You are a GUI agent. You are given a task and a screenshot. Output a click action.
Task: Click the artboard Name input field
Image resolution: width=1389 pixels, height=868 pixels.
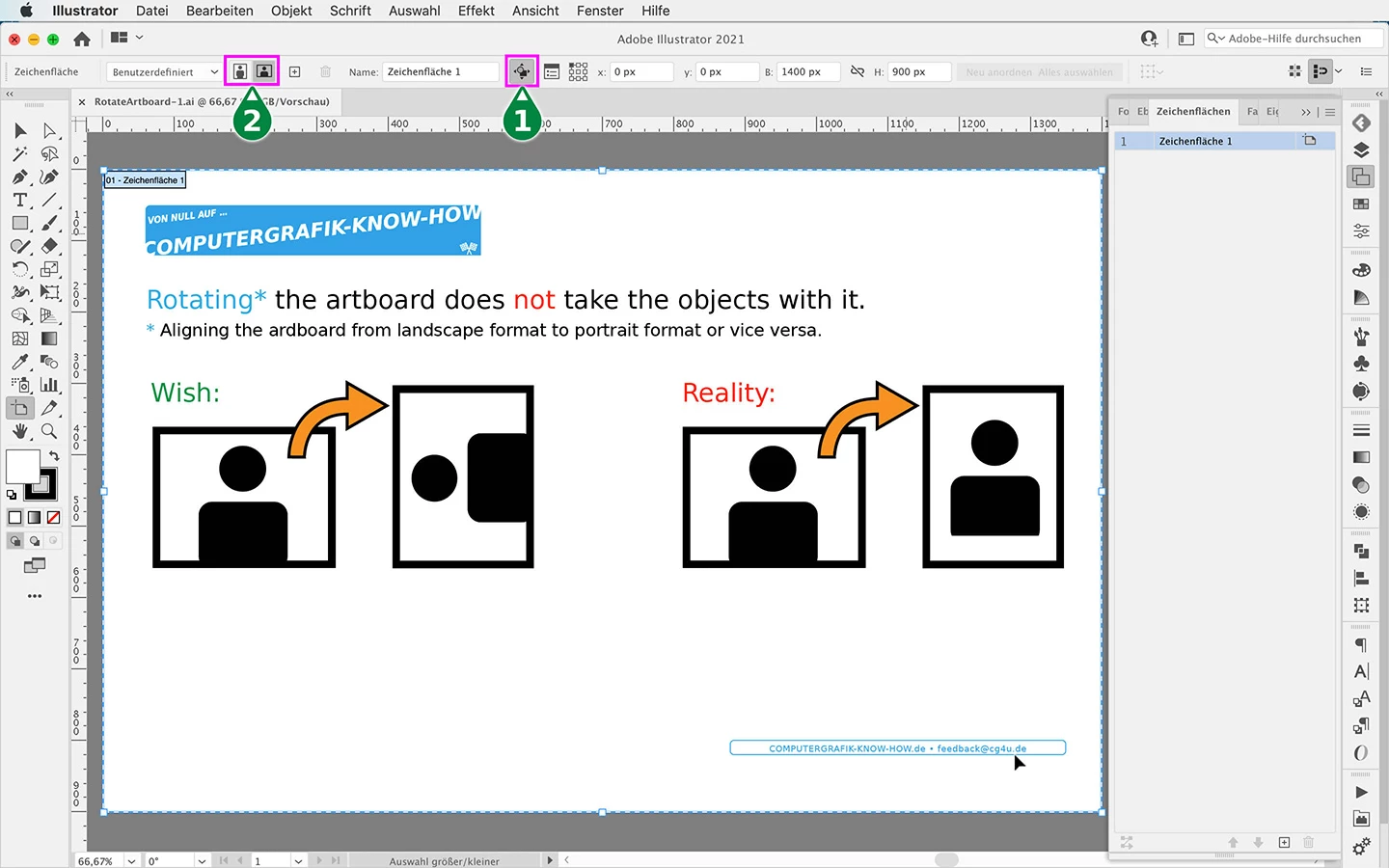pyautogui.click(x=441, y=72)
